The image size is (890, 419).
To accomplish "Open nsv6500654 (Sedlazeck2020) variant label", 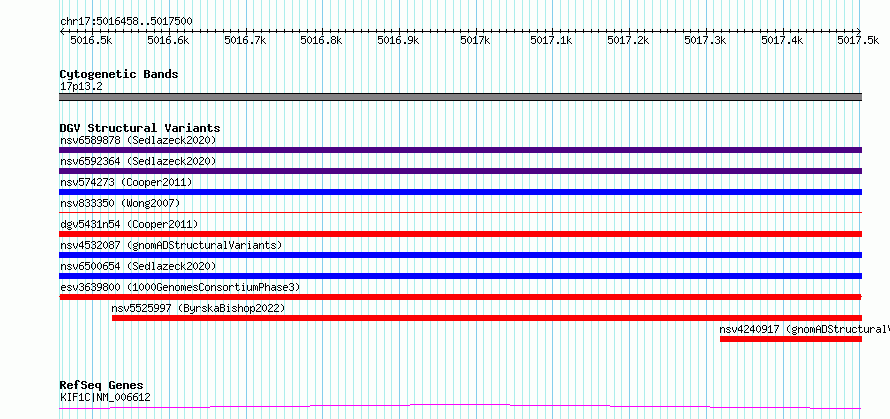I will pyautogui.click(x=138, y=266).
